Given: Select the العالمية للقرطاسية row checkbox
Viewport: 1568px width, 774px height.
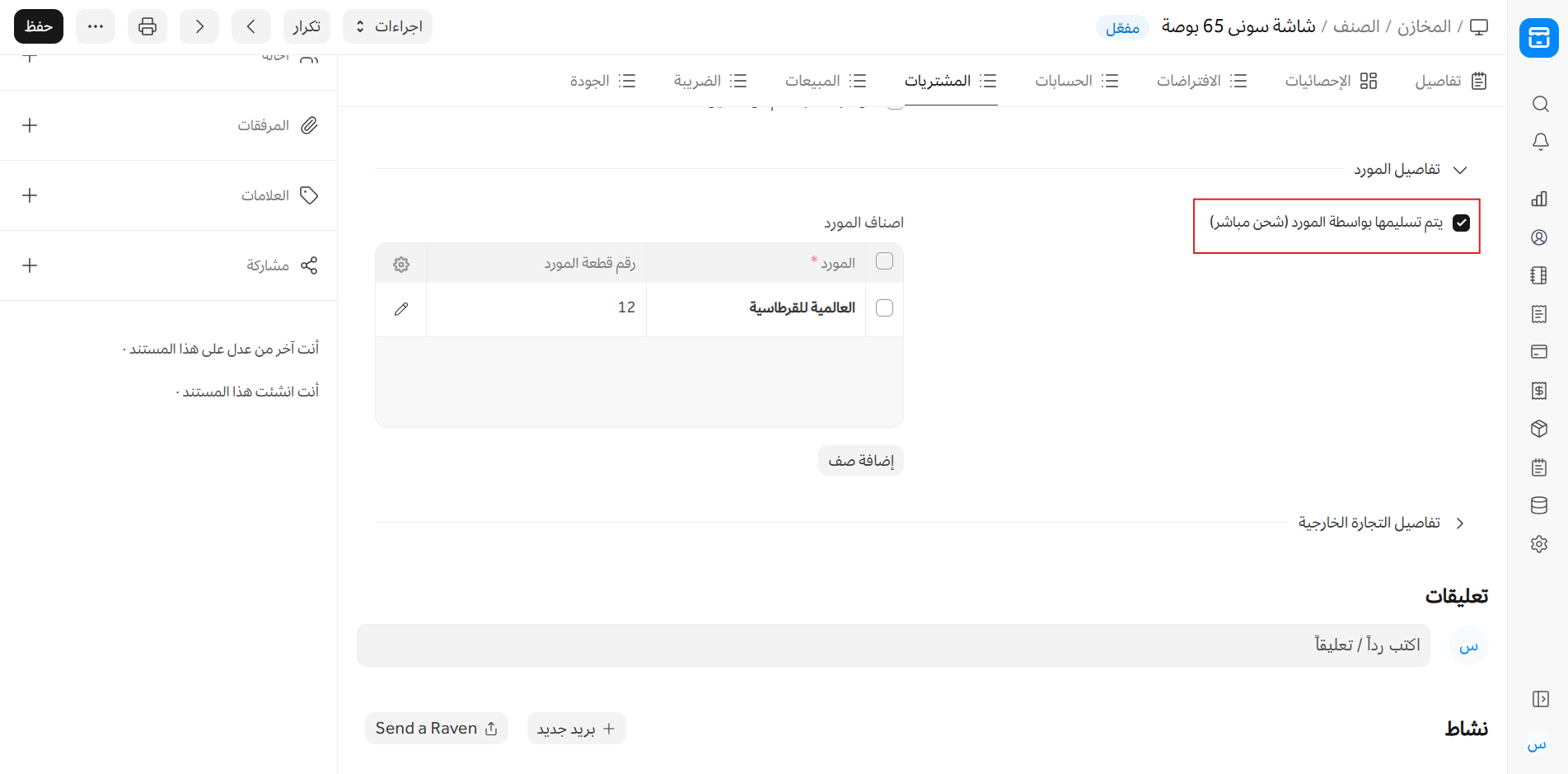Looking at the screenshot, I should coord(884,308).
